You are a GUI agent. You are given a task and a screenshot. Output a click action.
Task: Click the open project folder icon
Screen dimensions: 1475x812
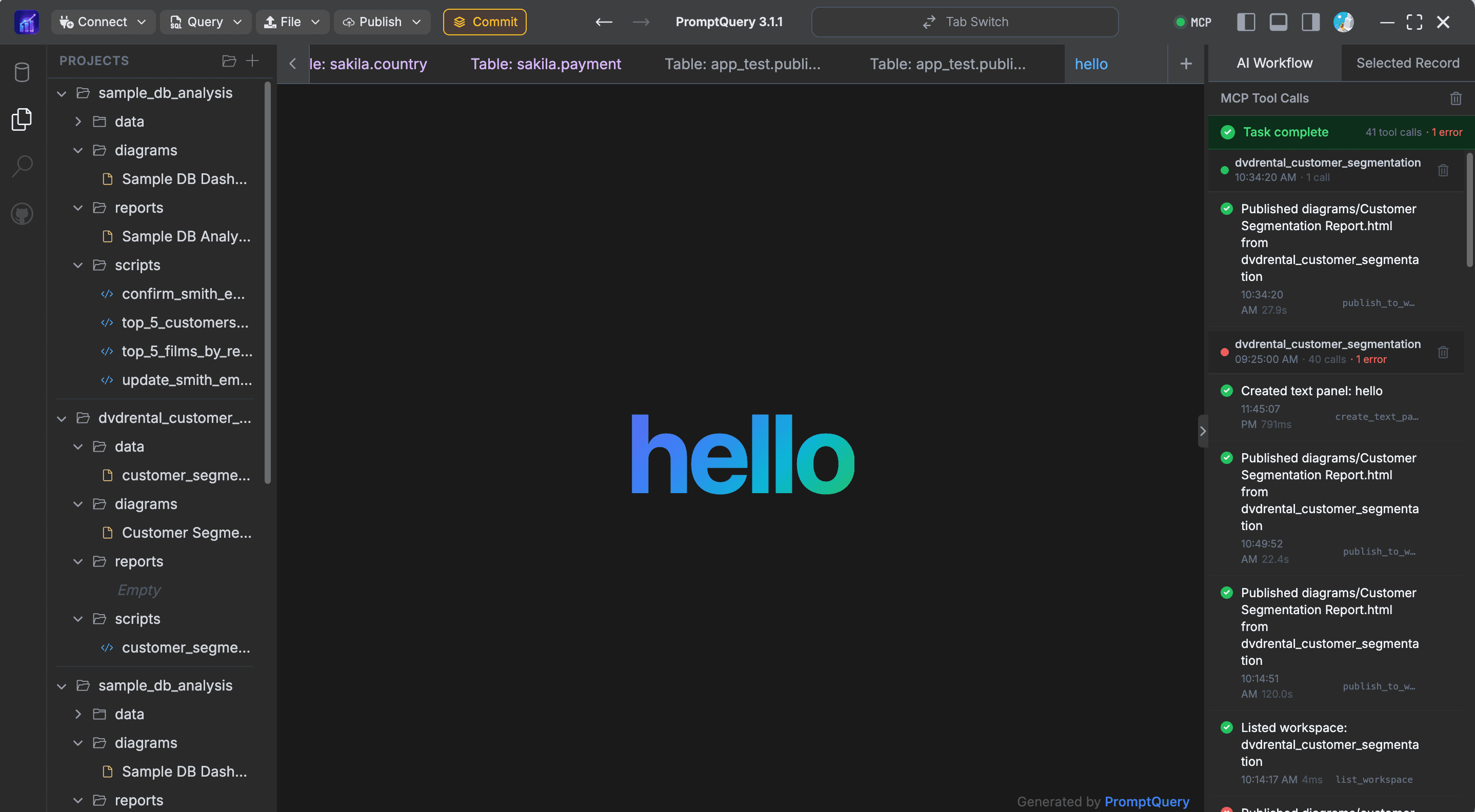pos(229,60)
